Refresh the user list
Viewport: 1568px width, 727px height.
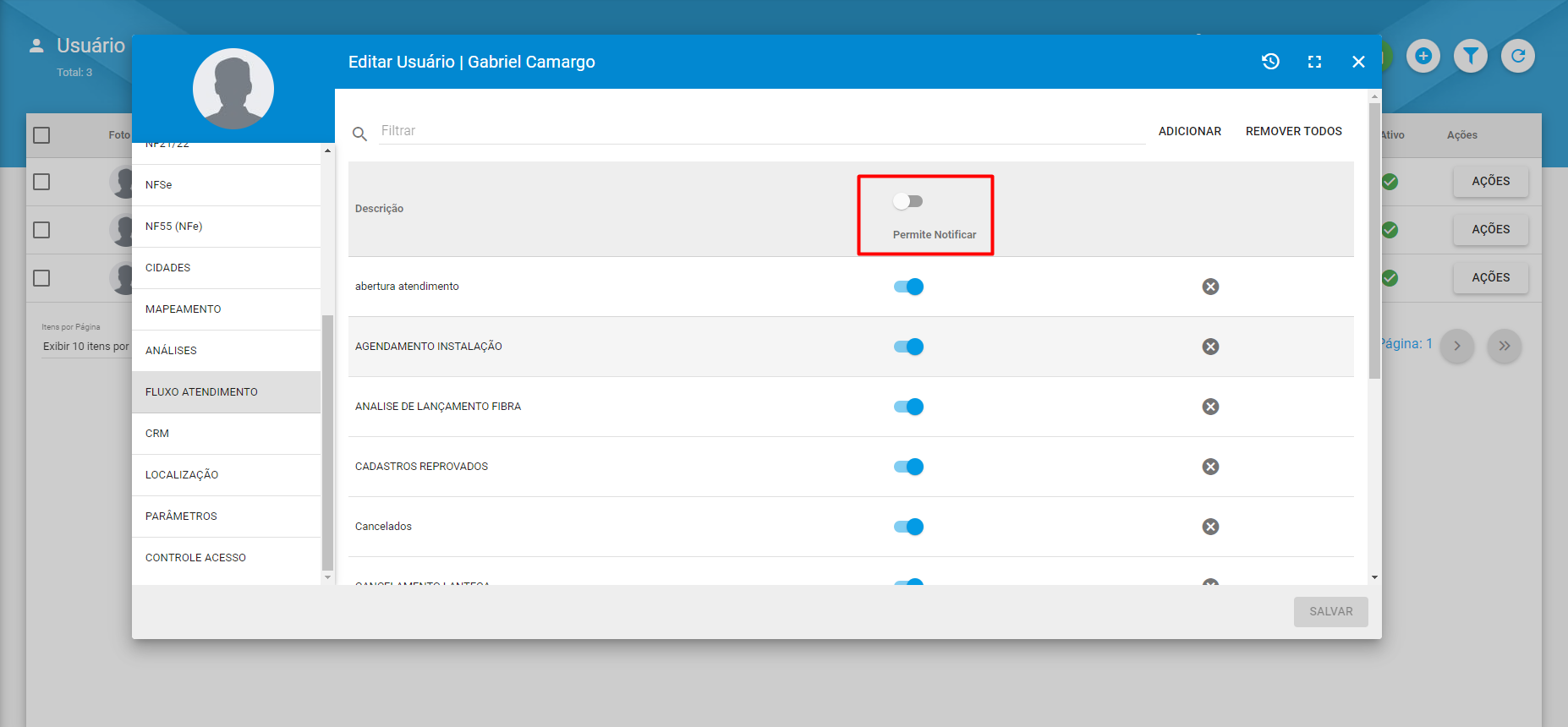coord(1518,56)
